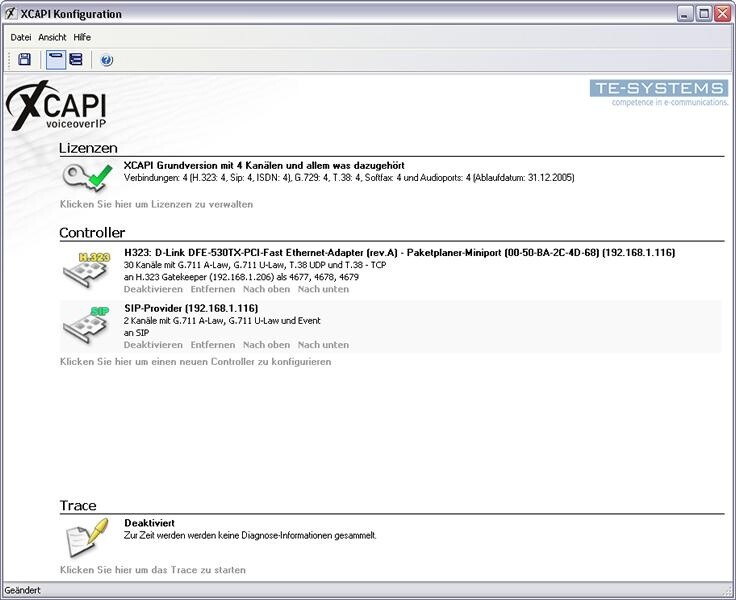Deaktivieren the SIP-Provider controller
This screenshot has width=736, height=600.
pyautogui.click(x=153, y=345)
